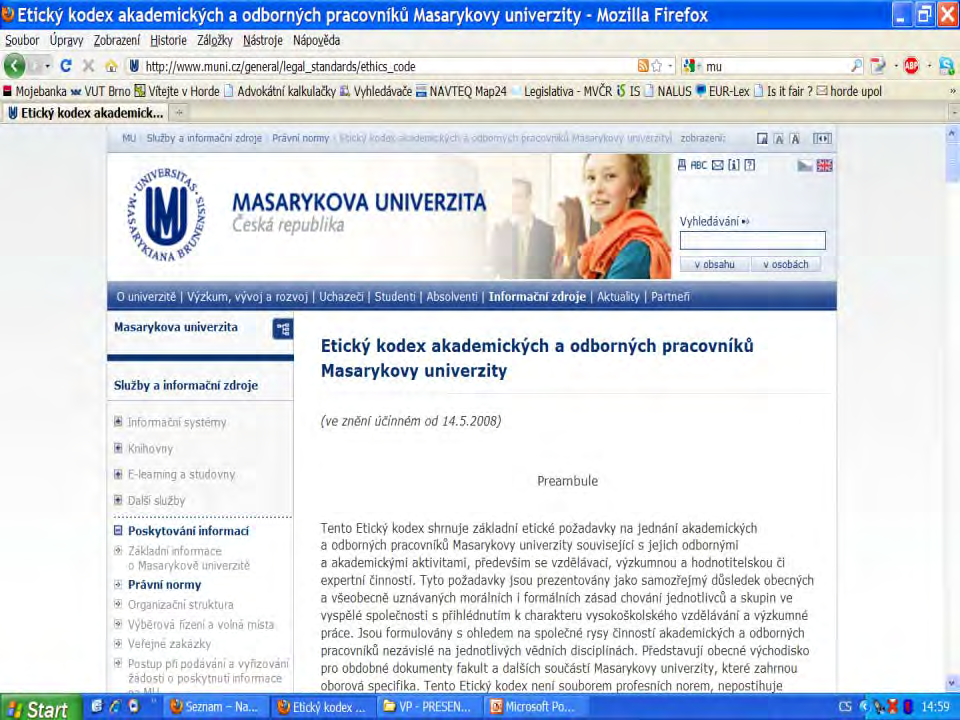
Task: Expand the Knihovny sidebar section
Action: click(118, 448)
